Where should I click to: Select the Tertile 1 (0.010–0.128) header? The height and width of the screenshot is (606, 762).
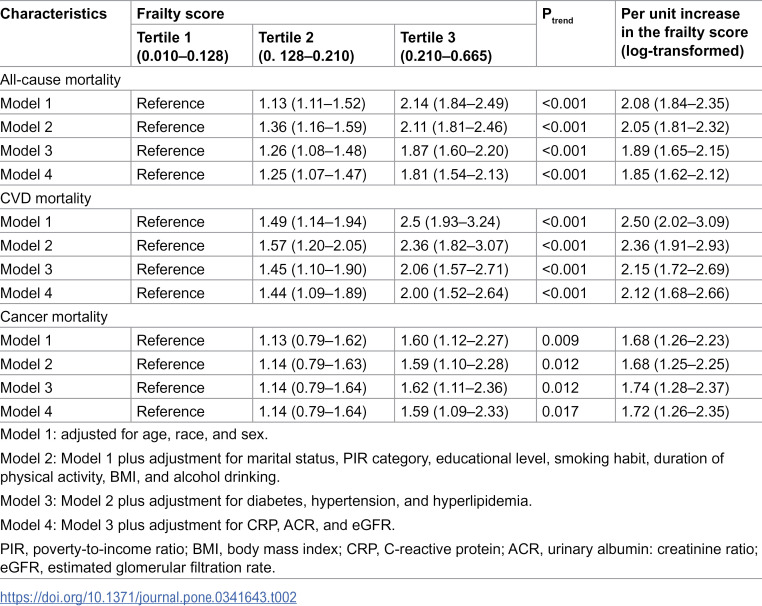(182, 47)
